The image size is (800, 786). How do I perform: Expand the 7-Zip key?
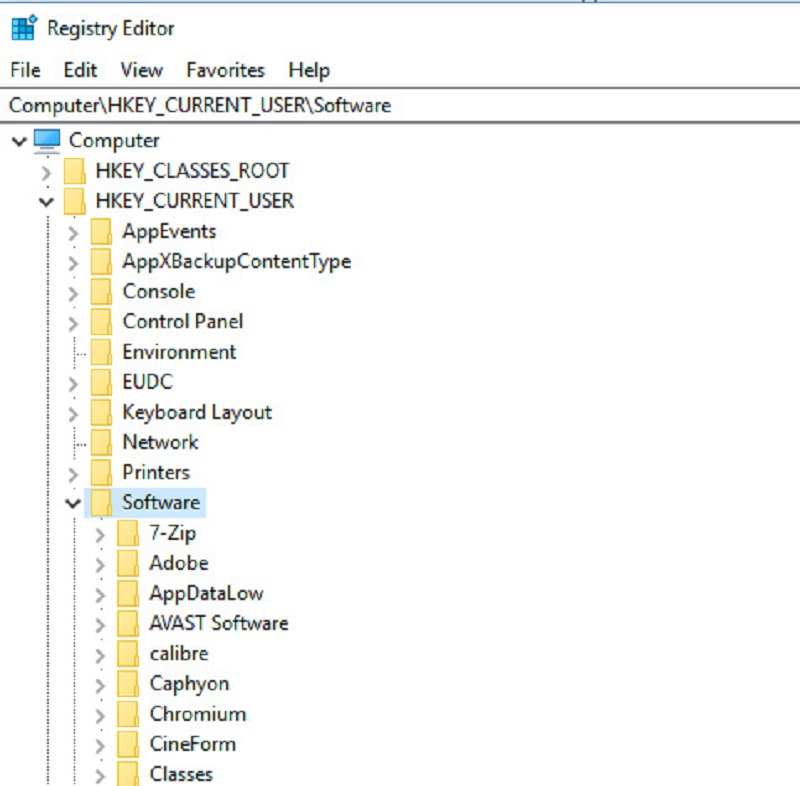[100, 535]
